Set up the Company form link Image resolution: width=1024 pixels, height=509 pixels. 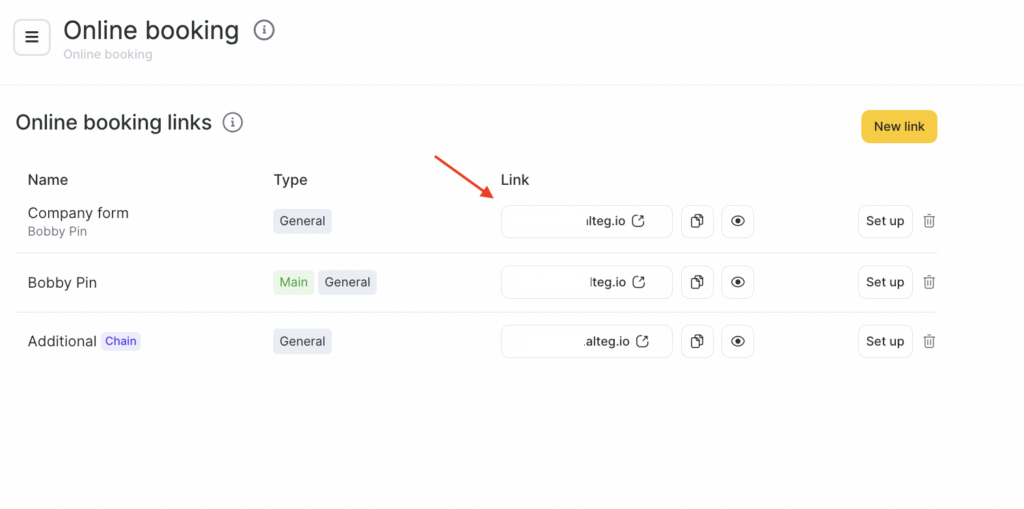[x=885, y=221]
